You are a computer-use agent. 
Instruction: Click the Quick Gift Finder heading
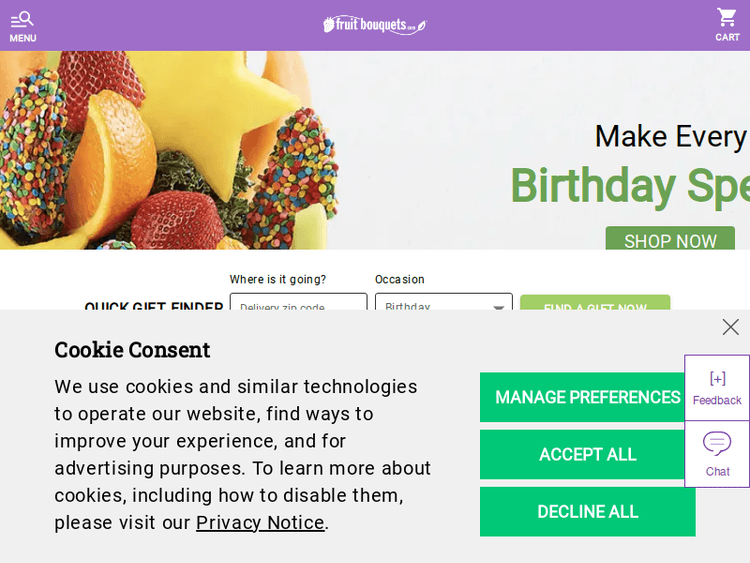[153, 305]
